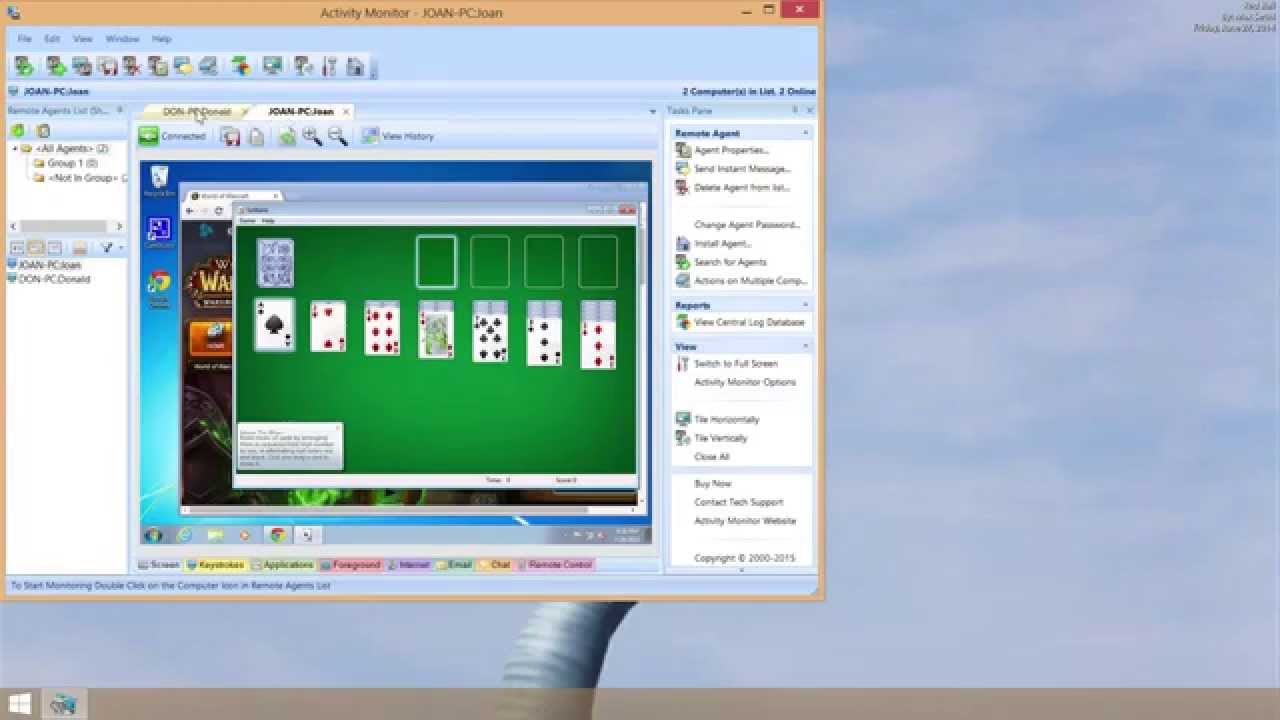Click Activity Monitor icon in Windows taskbar
Viewport: 1280px width, 720px height.
(63, 704)
